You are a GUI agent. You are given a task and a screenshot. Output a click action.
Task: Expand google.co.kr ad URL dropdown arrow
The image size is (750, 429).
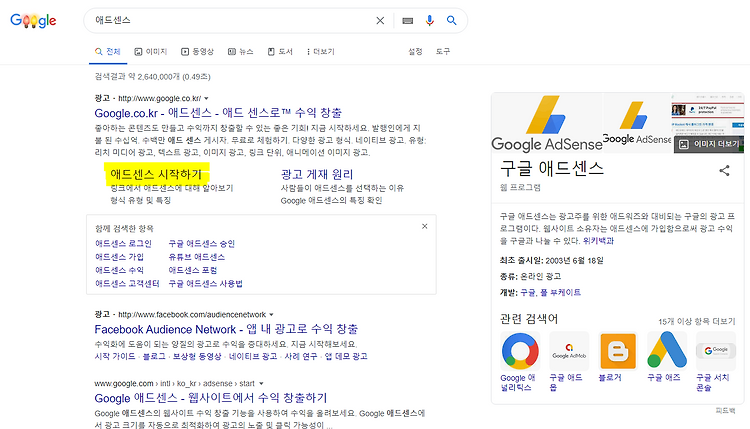point(207,99)
